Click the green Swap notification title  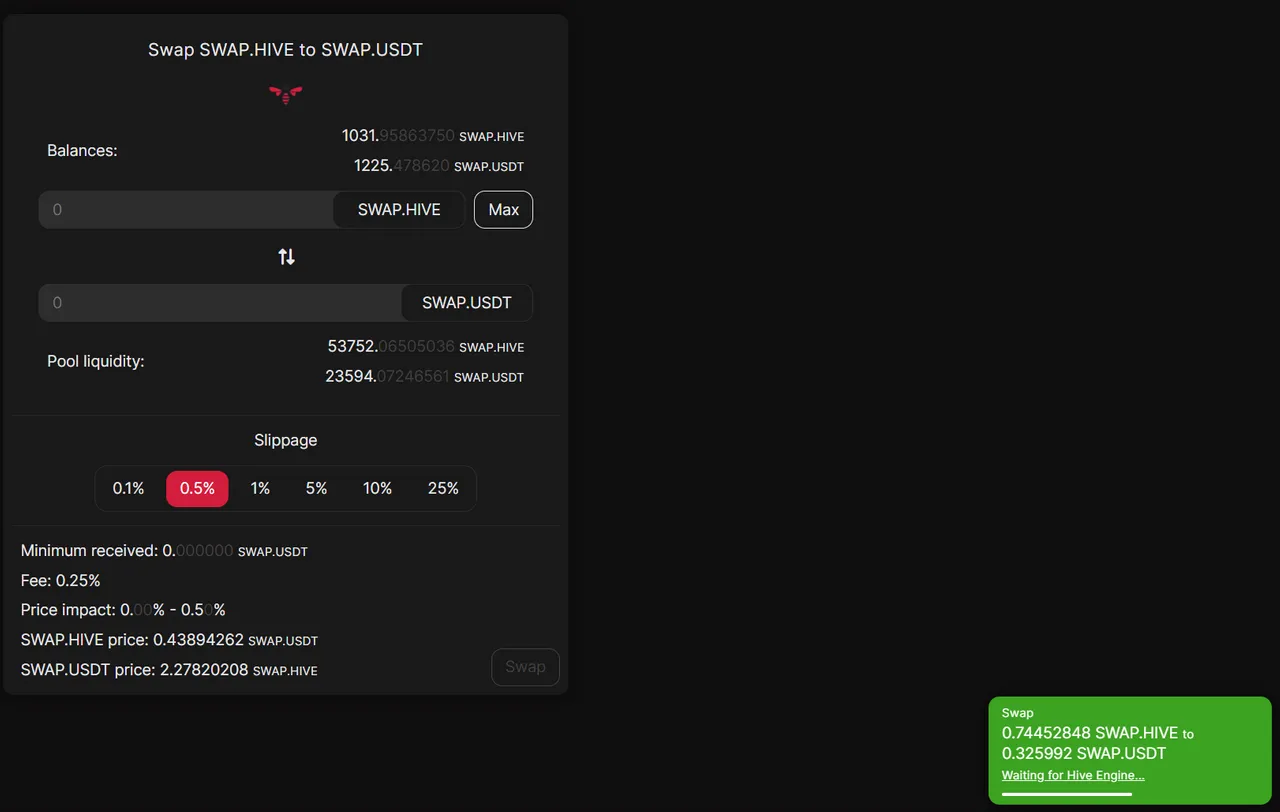(x=1017, y=713)
